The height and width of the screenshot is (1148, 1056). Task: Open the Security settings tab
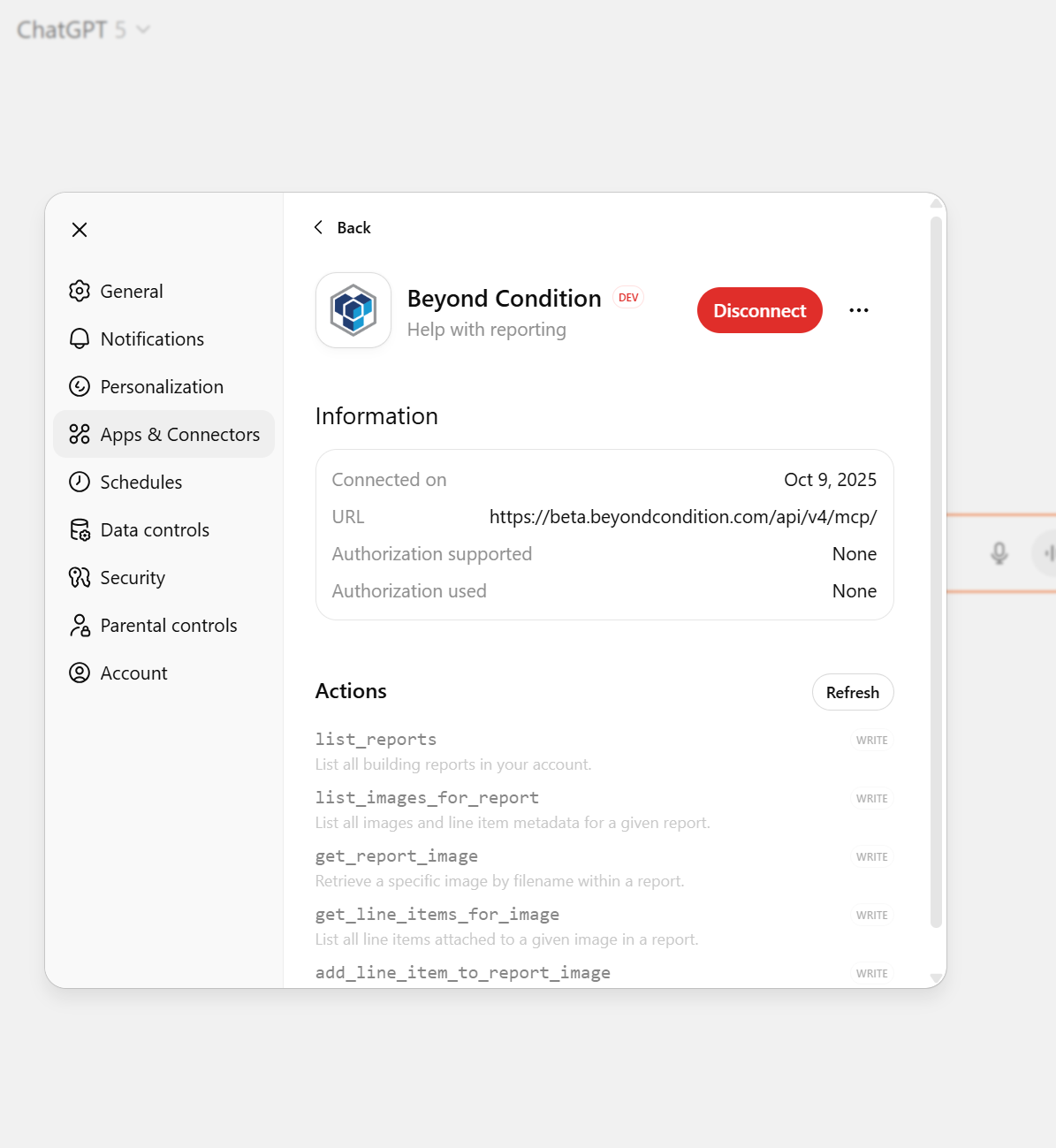[x=163, y=577]
